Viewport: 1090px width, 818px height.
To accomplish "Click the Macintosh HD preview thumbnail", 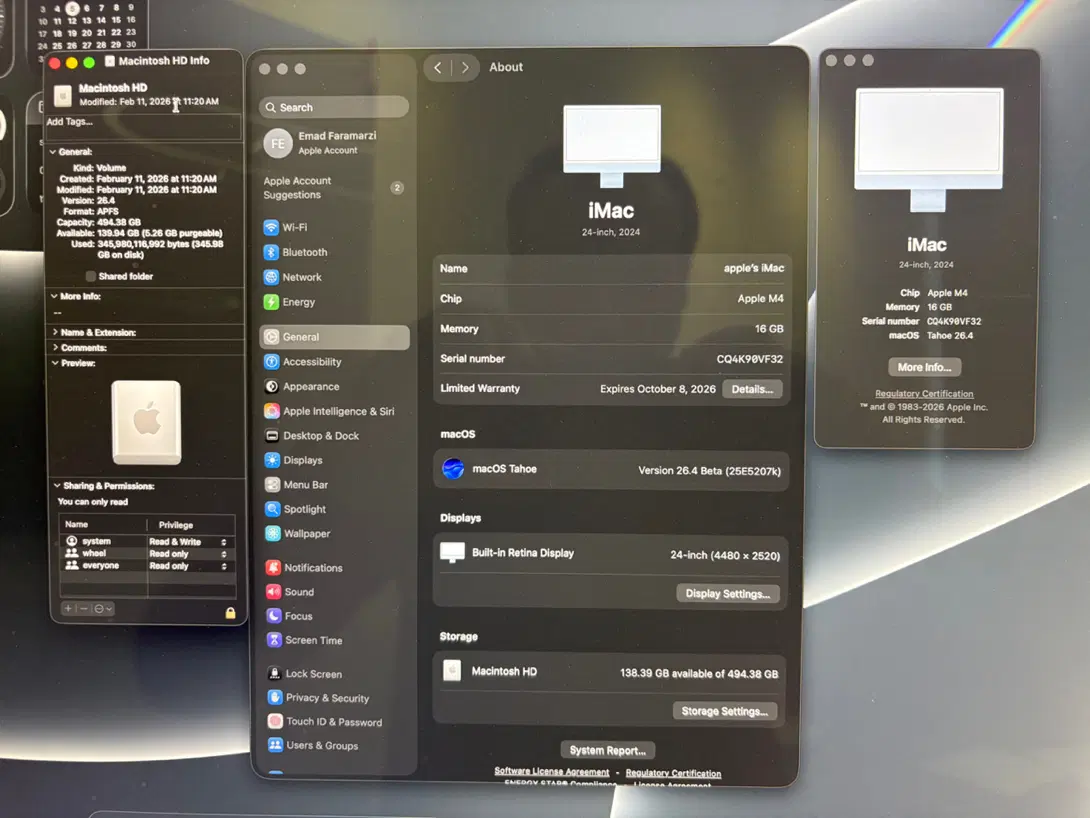I will click(147, 422).
